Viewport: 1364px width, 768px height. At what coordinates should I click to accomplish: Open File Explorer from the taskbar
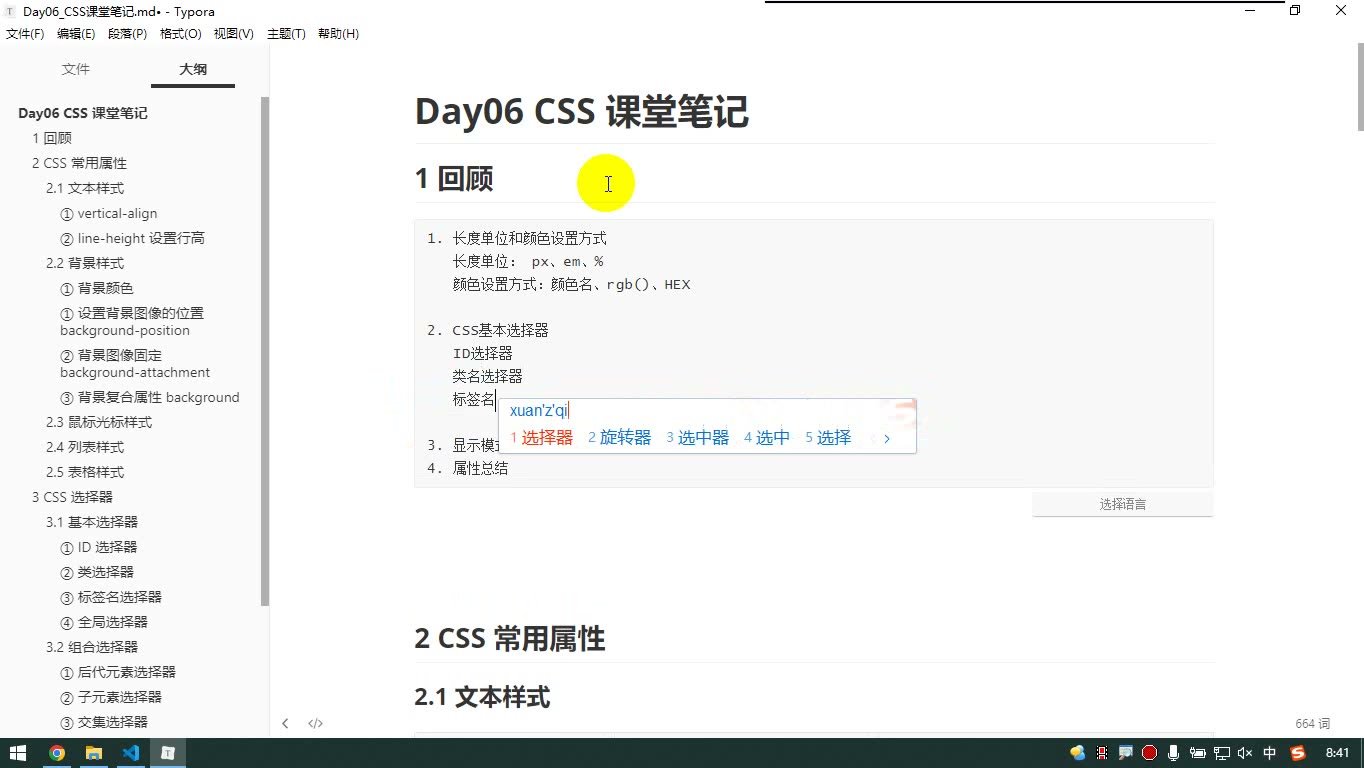(94, 753)
